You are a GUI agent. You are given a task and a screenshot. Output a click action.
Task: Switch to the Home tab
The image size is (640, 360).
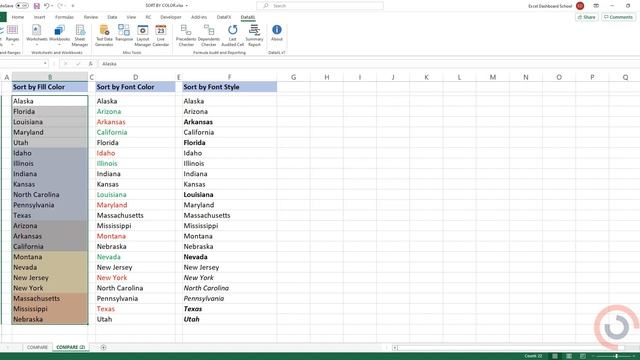18,17
